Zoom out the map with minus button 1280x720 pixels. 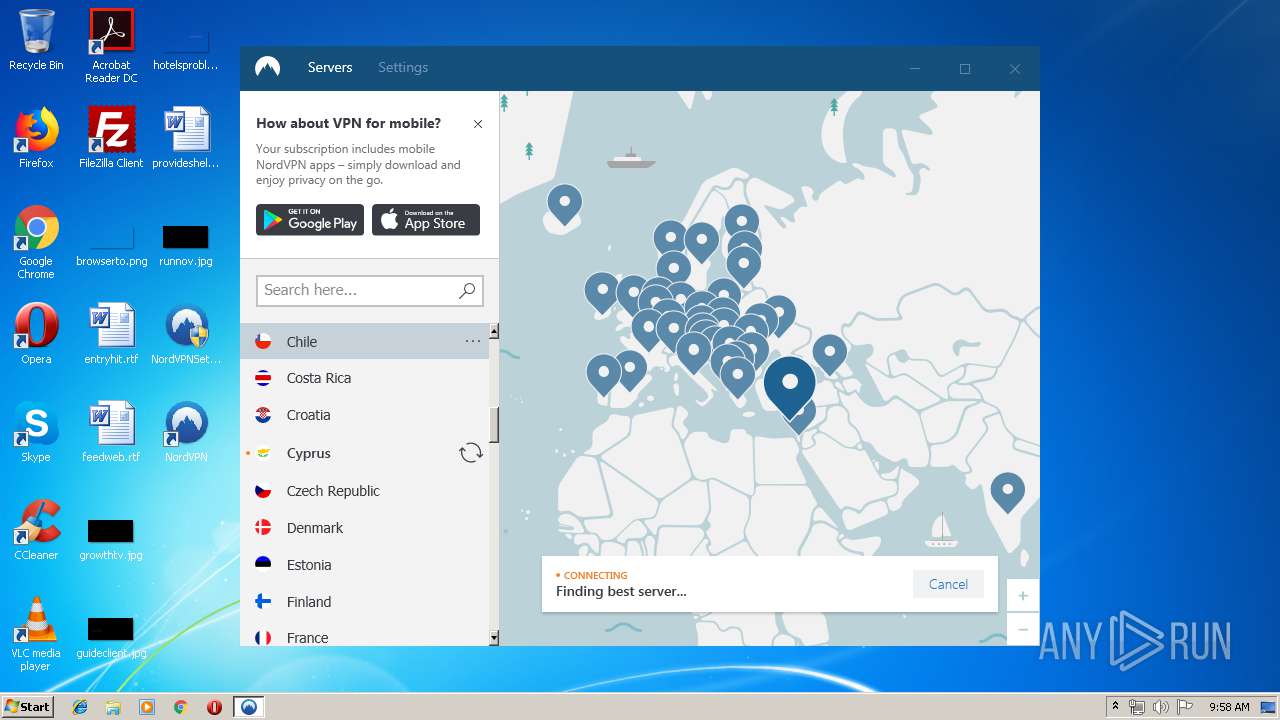coord(1023,629)
